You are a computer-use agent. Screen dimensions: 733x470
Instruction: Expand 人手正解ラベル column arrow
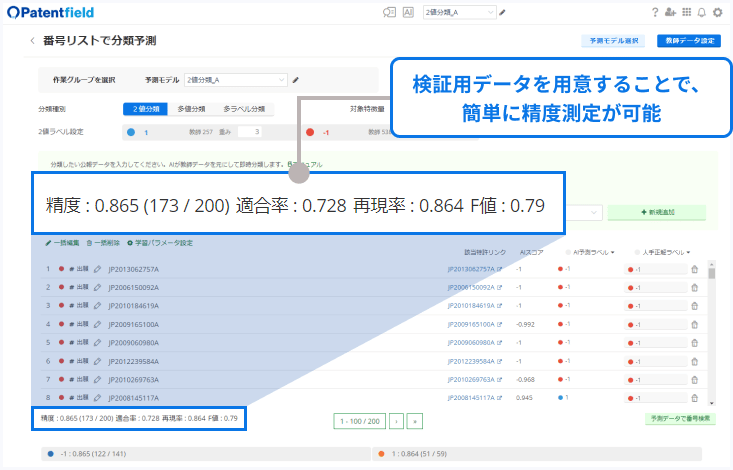[x=688, y=253]
